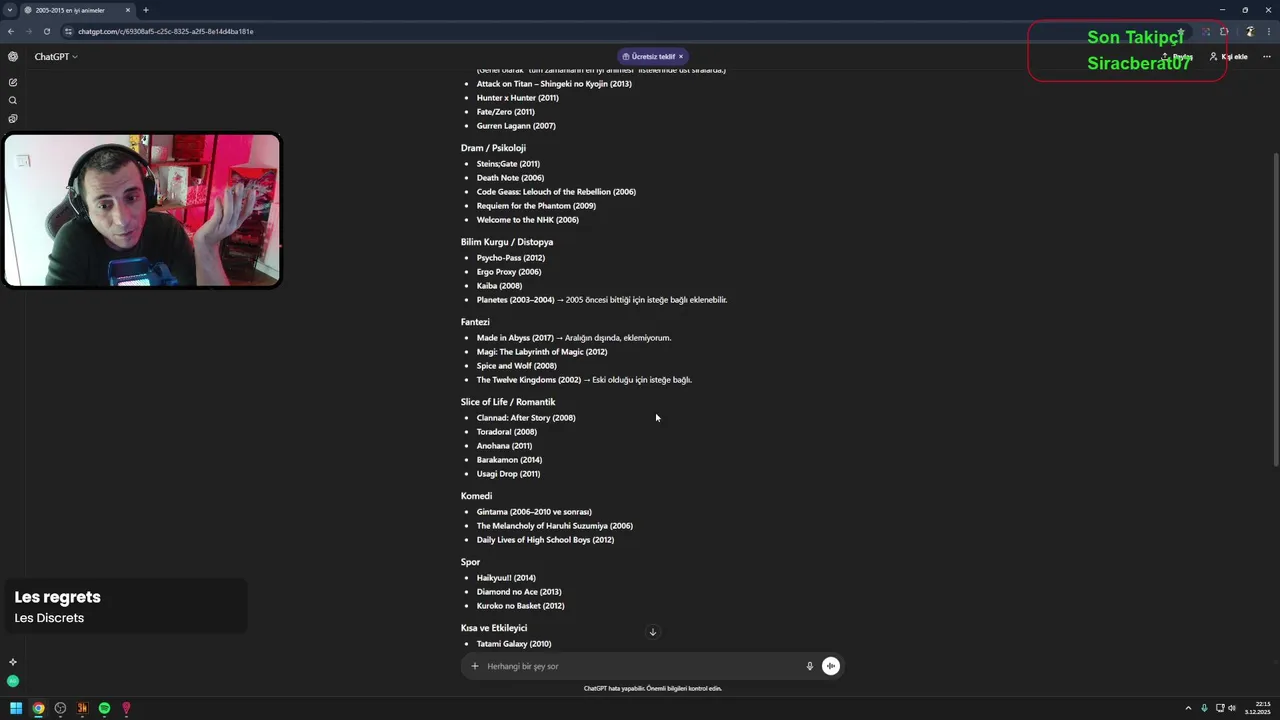This screenshot has height=720, width=1280.
Task: Open the taskbar volume icon
Action: (1231, 708)
